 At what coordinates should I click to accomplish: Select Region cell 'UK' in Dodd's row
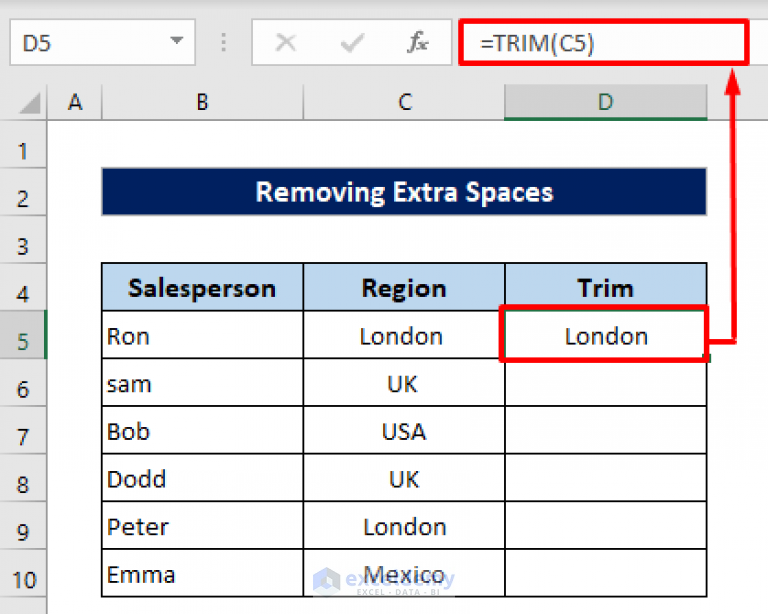pyautogui.click(x=404, y=478)
